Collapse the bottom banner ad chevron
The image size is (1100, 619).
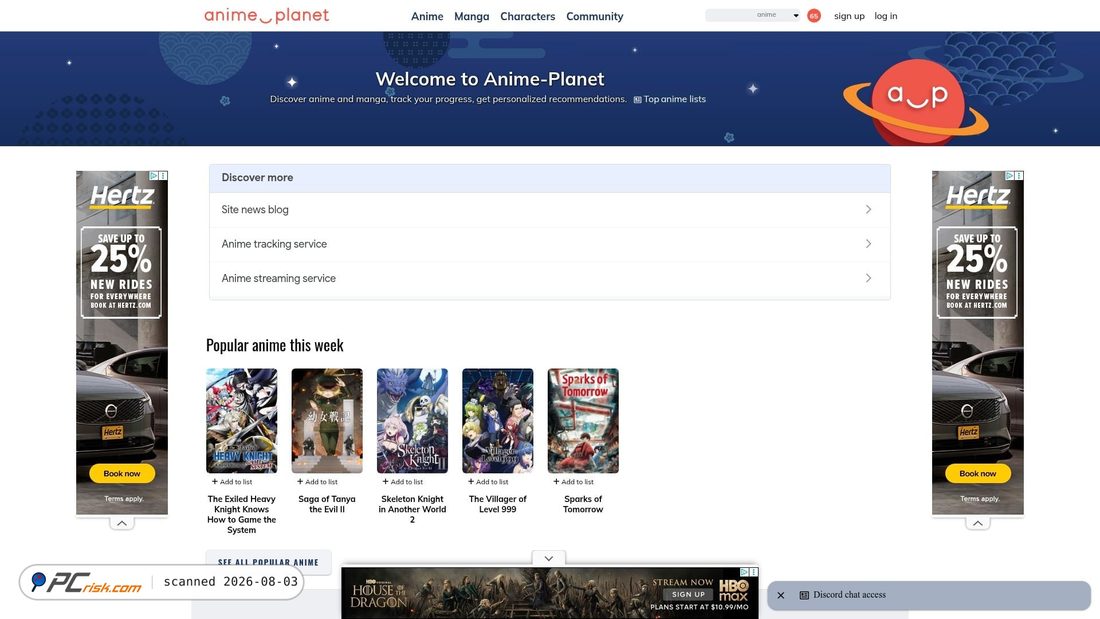coord(549,559)
